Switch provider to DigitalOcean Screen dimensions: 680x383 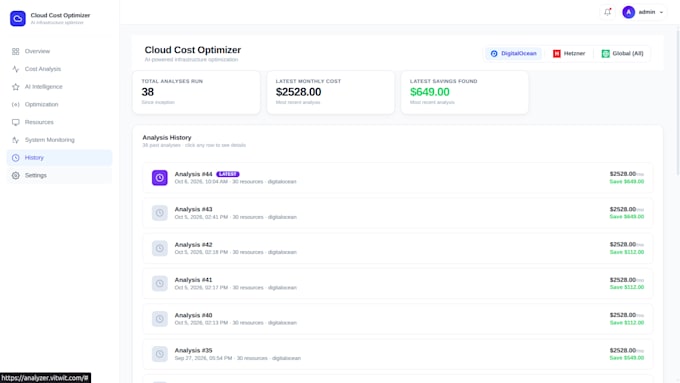[513, 54]
